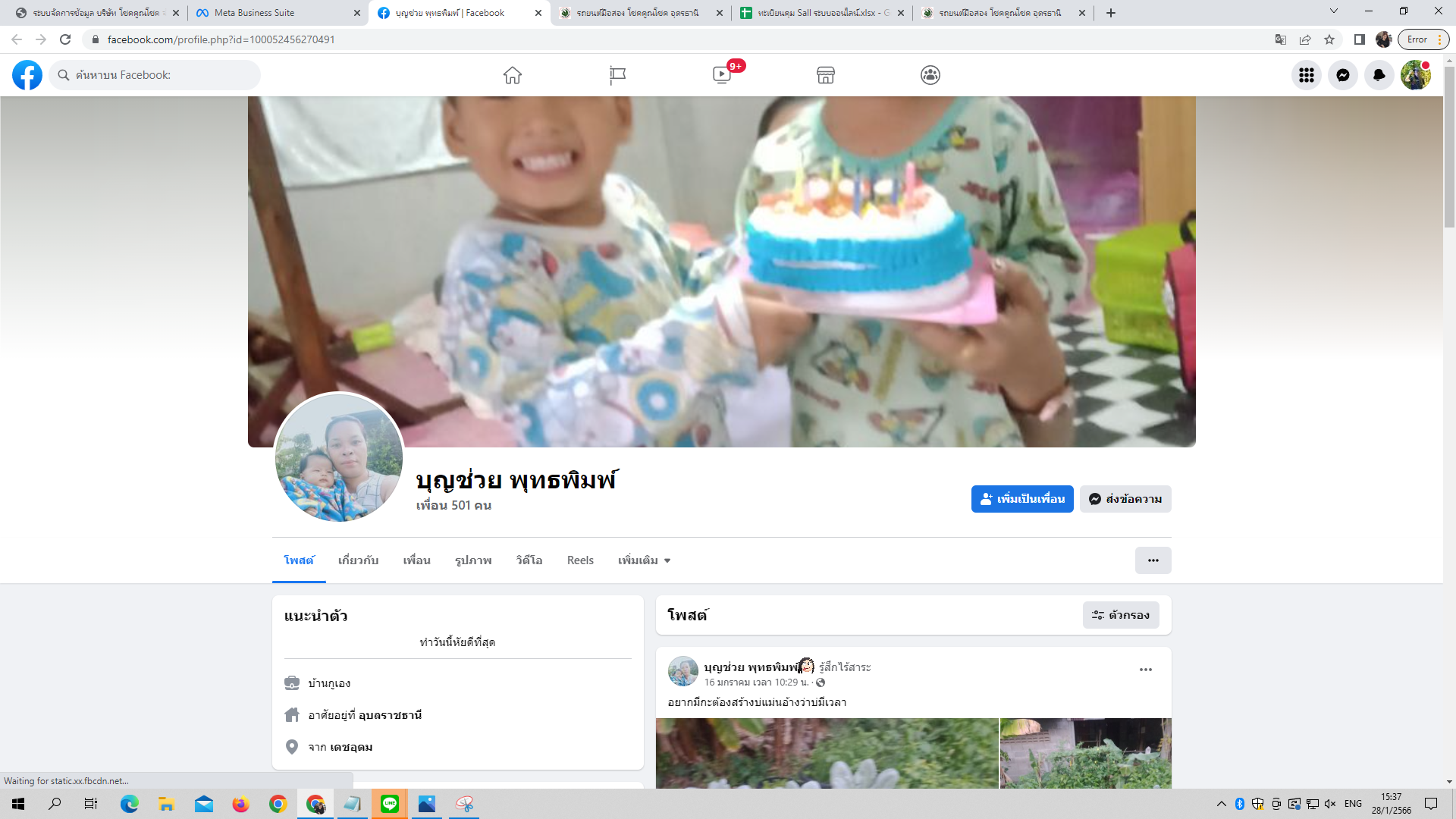Open Marketplace storefront icon
Screen dimensions: 1456x819
click(826, 75)
